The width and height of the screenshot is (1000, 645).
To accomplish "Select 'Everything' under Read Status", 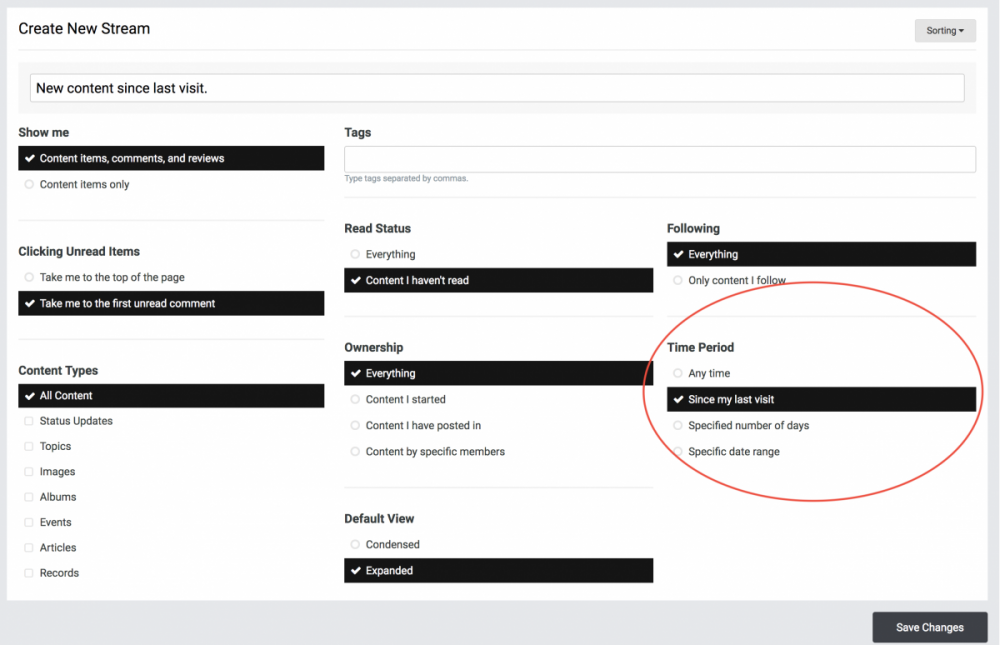I will 390,255.
